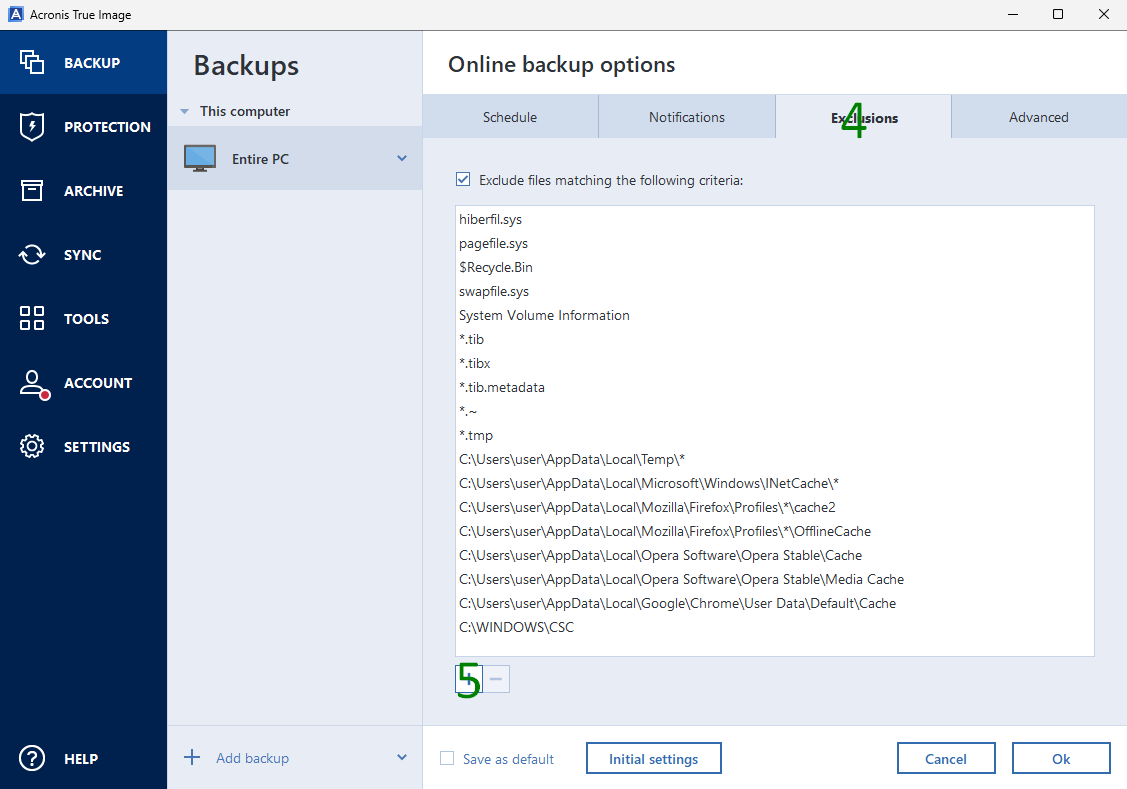
Task: Enable Save as default
Action: 446,758
